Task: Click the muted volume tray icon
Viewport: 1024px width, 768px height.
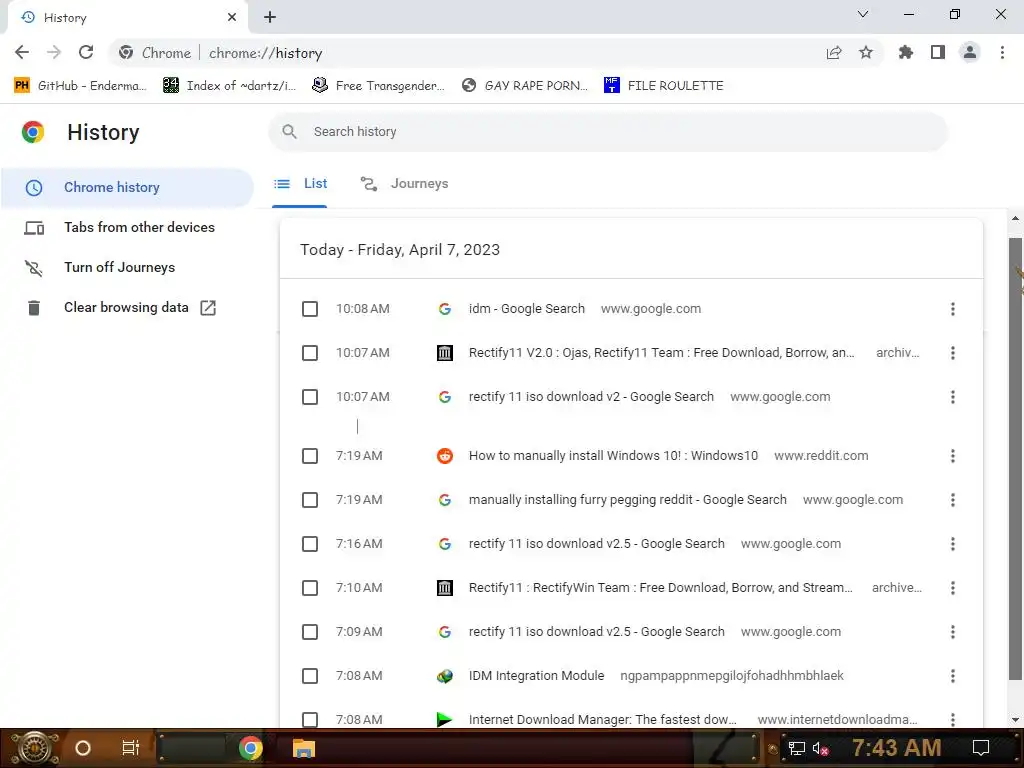Action: point(821,749)
